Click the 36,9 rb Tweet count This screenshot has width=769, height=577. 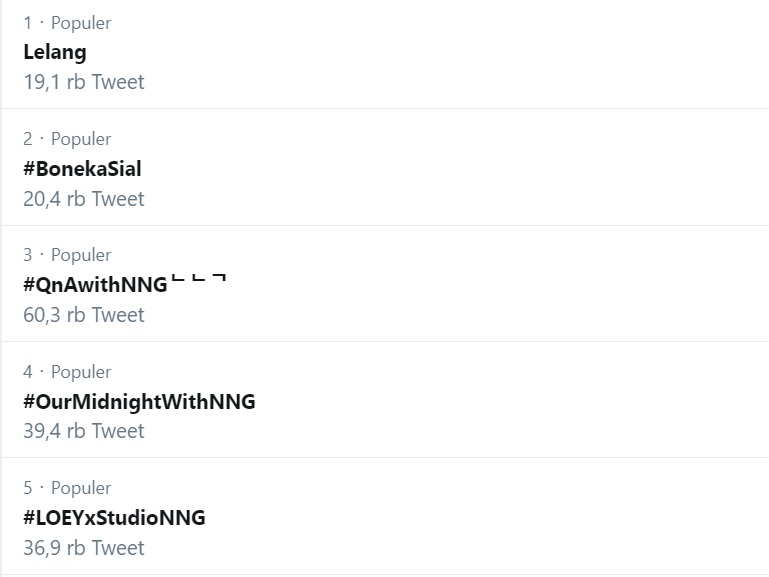coord(84,548)
